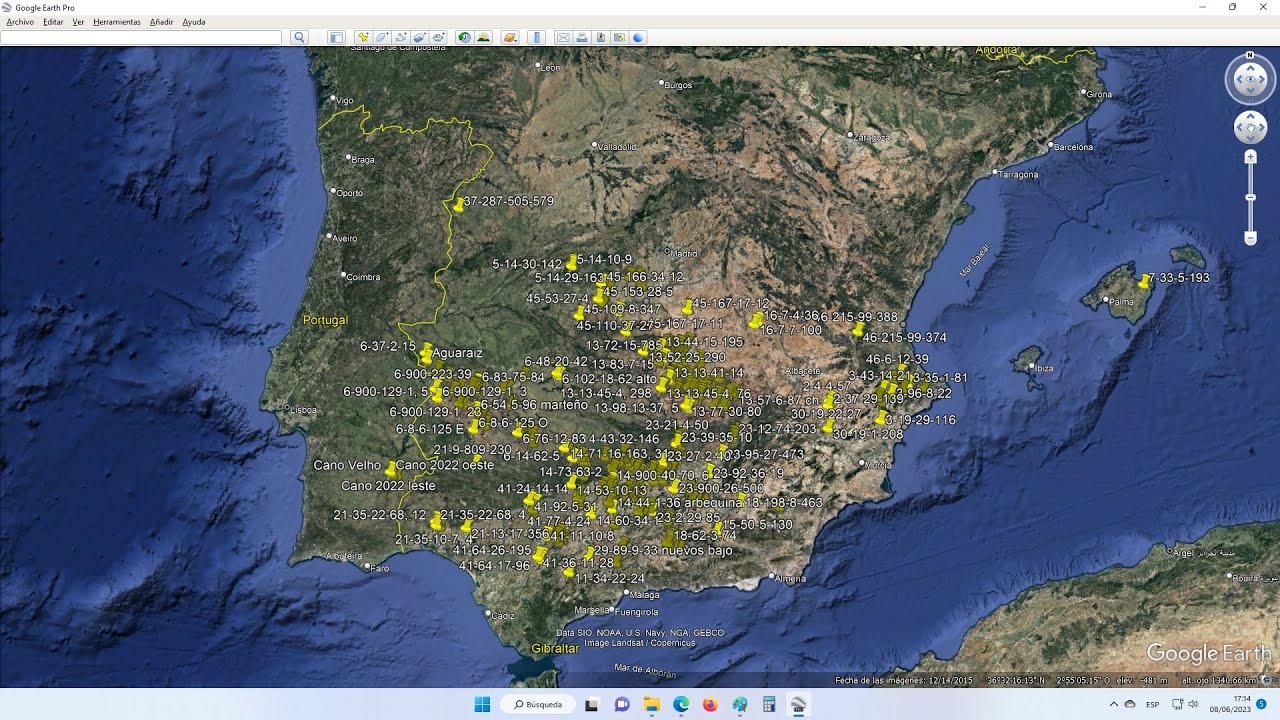This screenshot has width=1280, height=720.
Task: Click the N north indicator on compass
Action: pos(1250,55)
